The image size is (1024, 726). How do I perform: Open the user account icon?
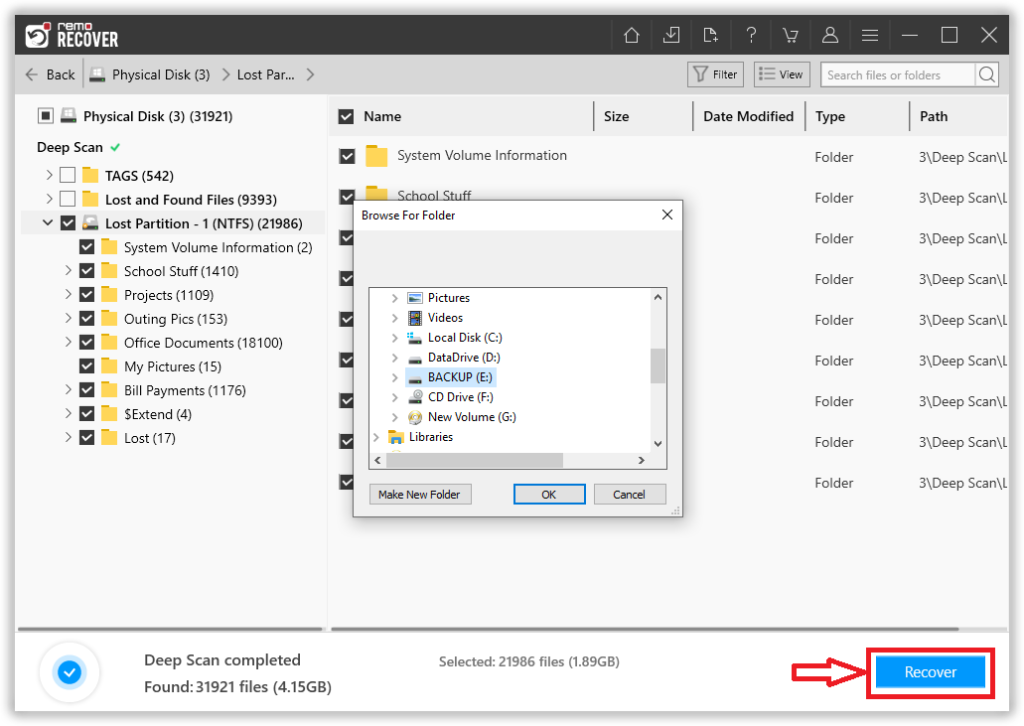click(830, 35)
